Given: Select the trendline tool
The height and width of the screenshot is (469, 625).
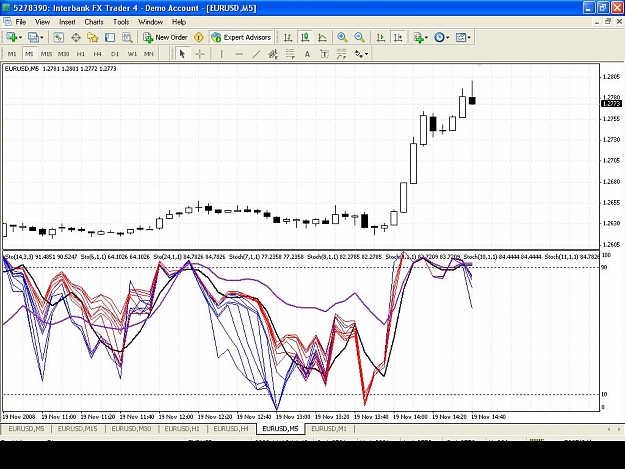Looking at the screenshot, I should click(x=256, y=54).
